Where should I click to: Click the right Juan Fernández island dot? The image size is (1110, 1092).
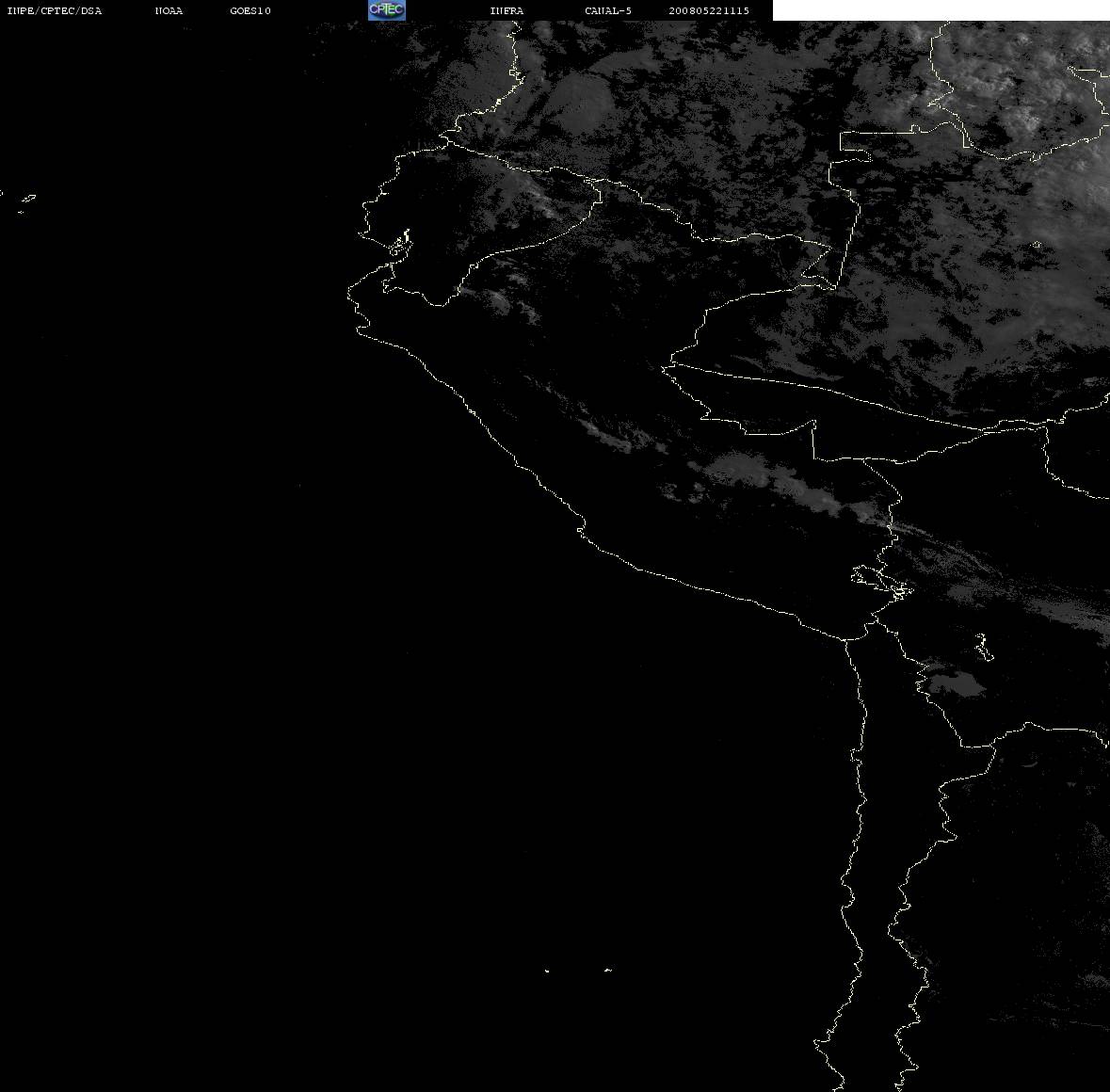607,970
